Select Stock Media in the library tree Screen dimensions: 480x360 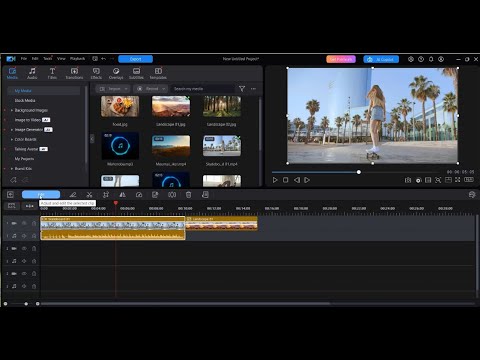25,100
